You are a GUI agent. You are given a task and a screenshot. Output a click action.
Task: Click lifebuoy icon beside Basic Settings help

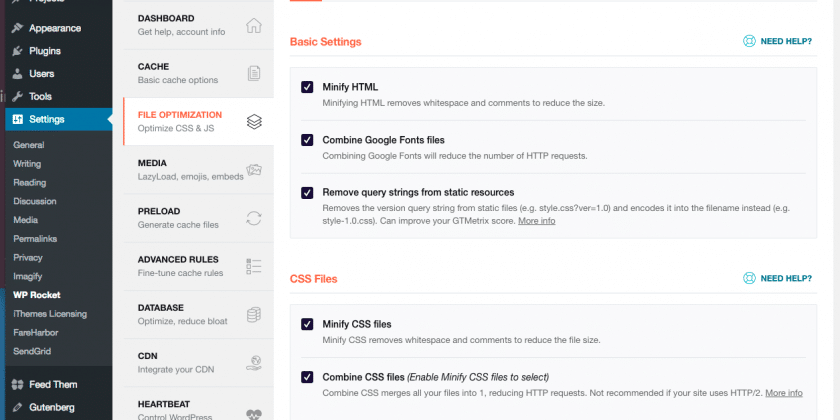pos(749,41)
